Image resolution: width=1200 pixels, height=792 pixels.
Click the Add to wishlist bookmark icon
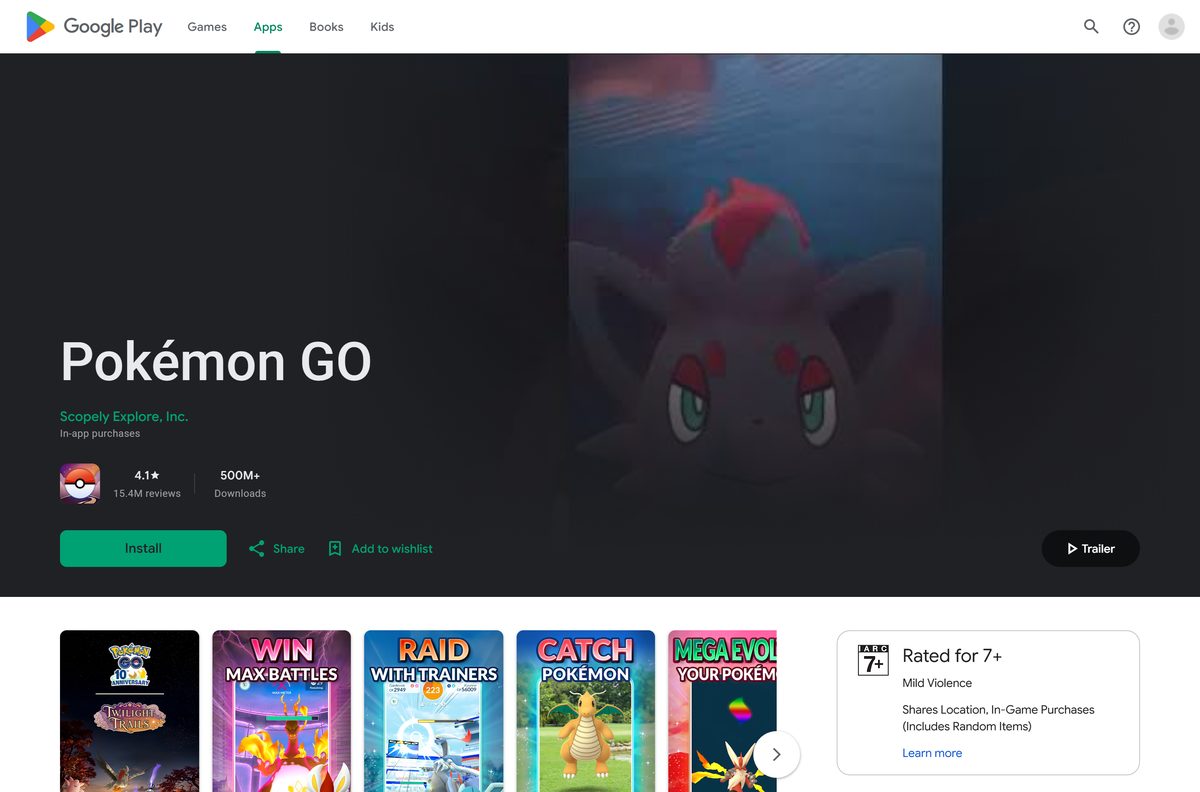click(x=335, y=548)
